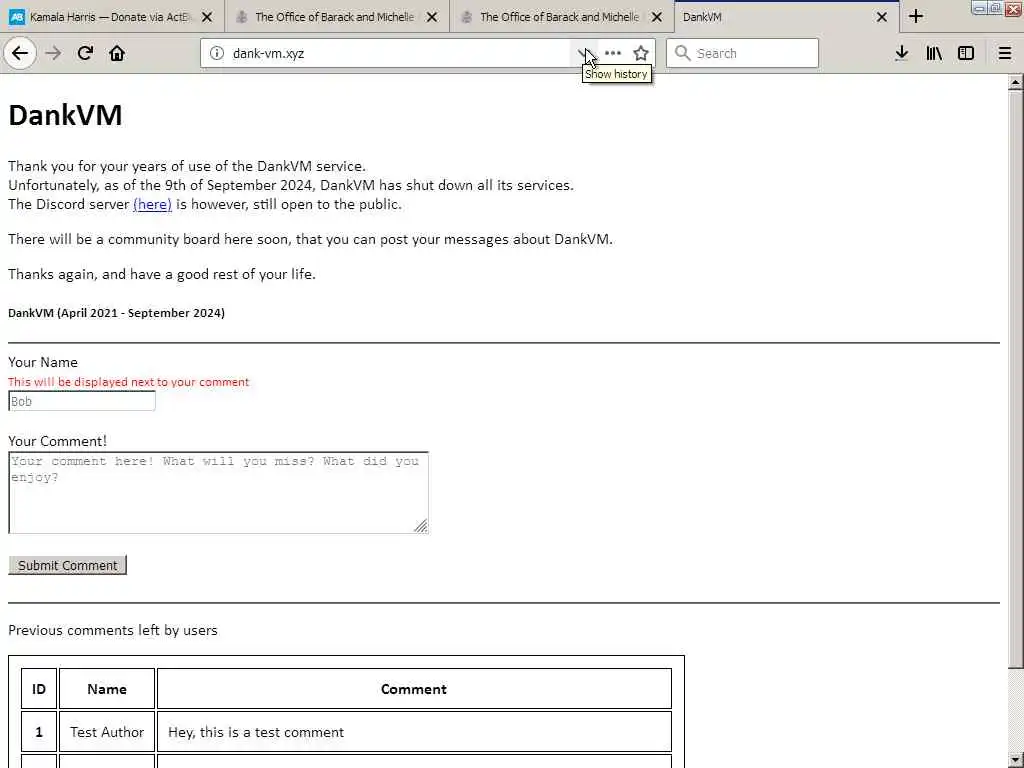Click 'Previous comments left by users' text
Image resolution: width=1024 pixels, height=768 pixels.
[112, 630]
